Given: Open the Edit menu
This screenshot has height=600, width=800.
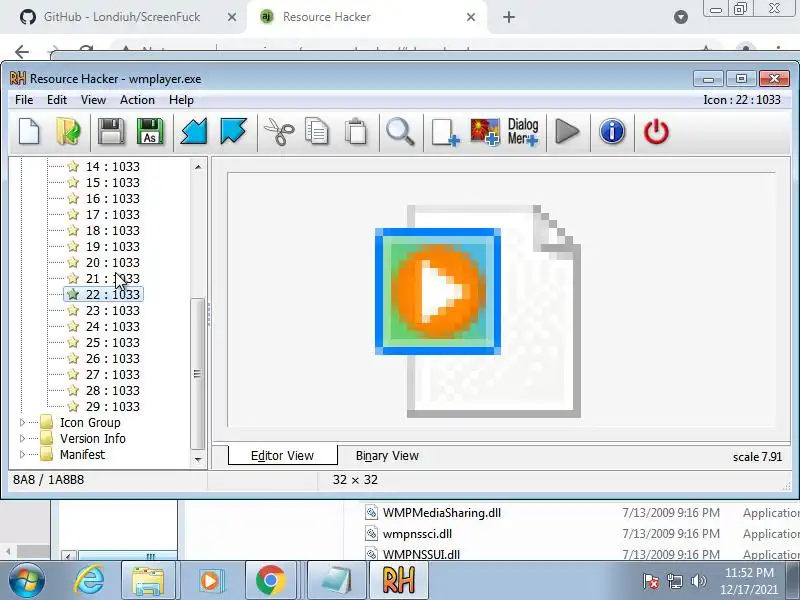Looking at the screenshot, I should coord(57,100).
